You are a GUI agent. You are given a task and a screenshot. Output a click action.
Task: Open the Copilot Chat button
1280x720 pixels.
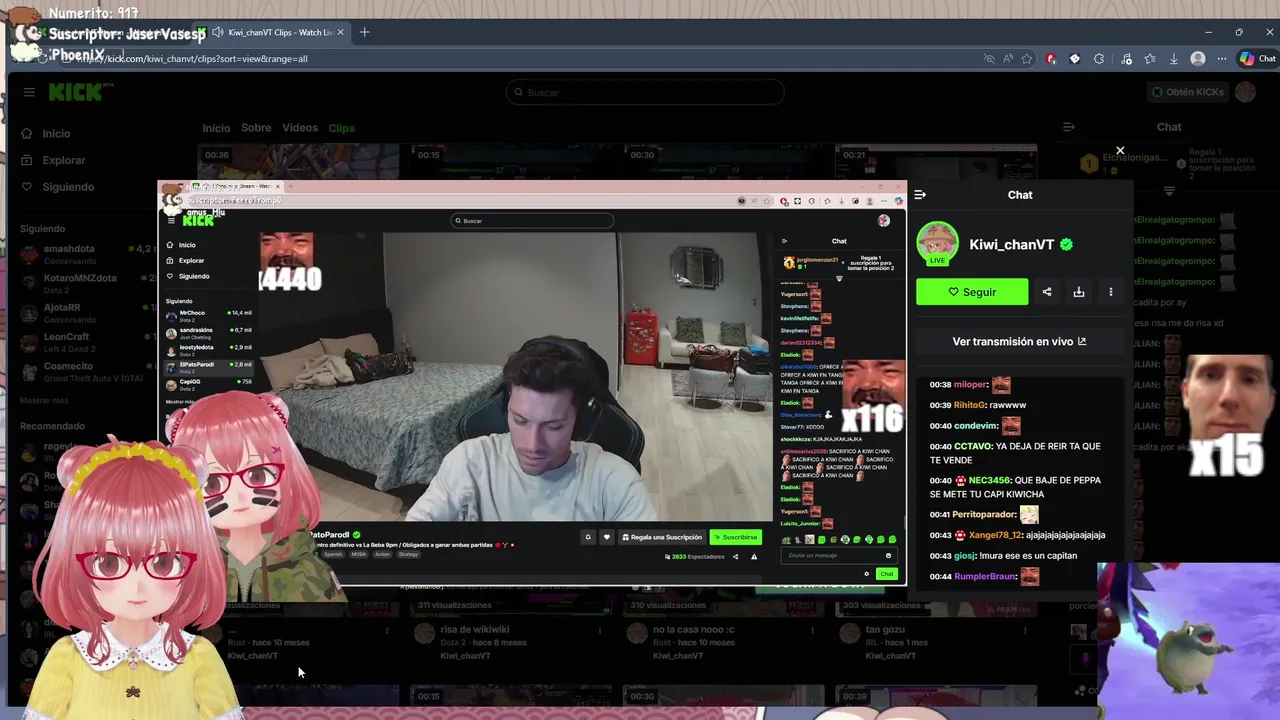pyautogui.click(x=1258, y=59)
